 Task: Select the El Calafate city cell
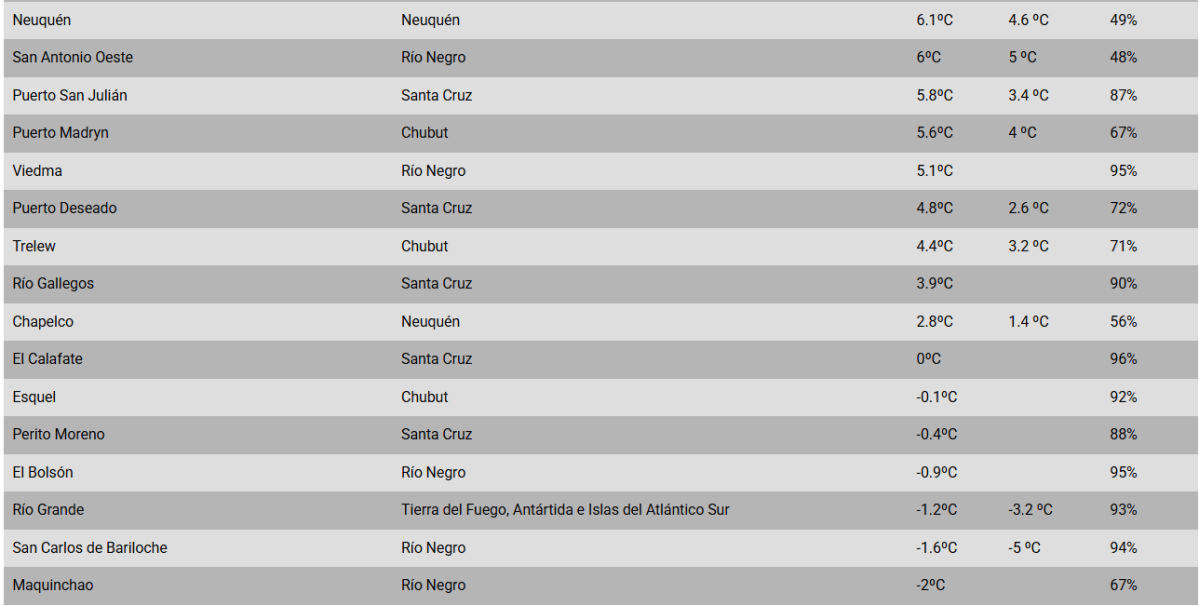[x=48, y=359]
